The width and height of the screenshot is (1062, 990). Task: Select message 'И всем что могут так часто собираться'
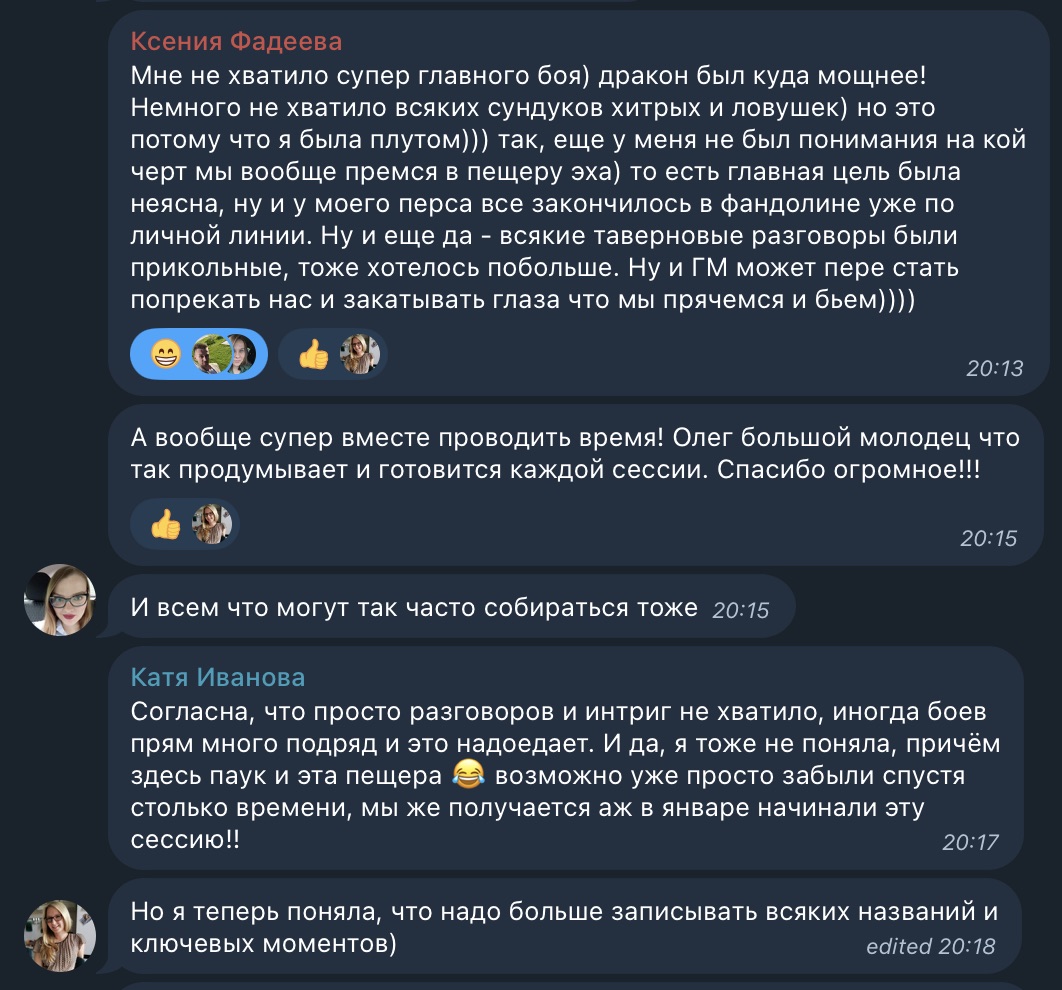[x=452, y=607]
